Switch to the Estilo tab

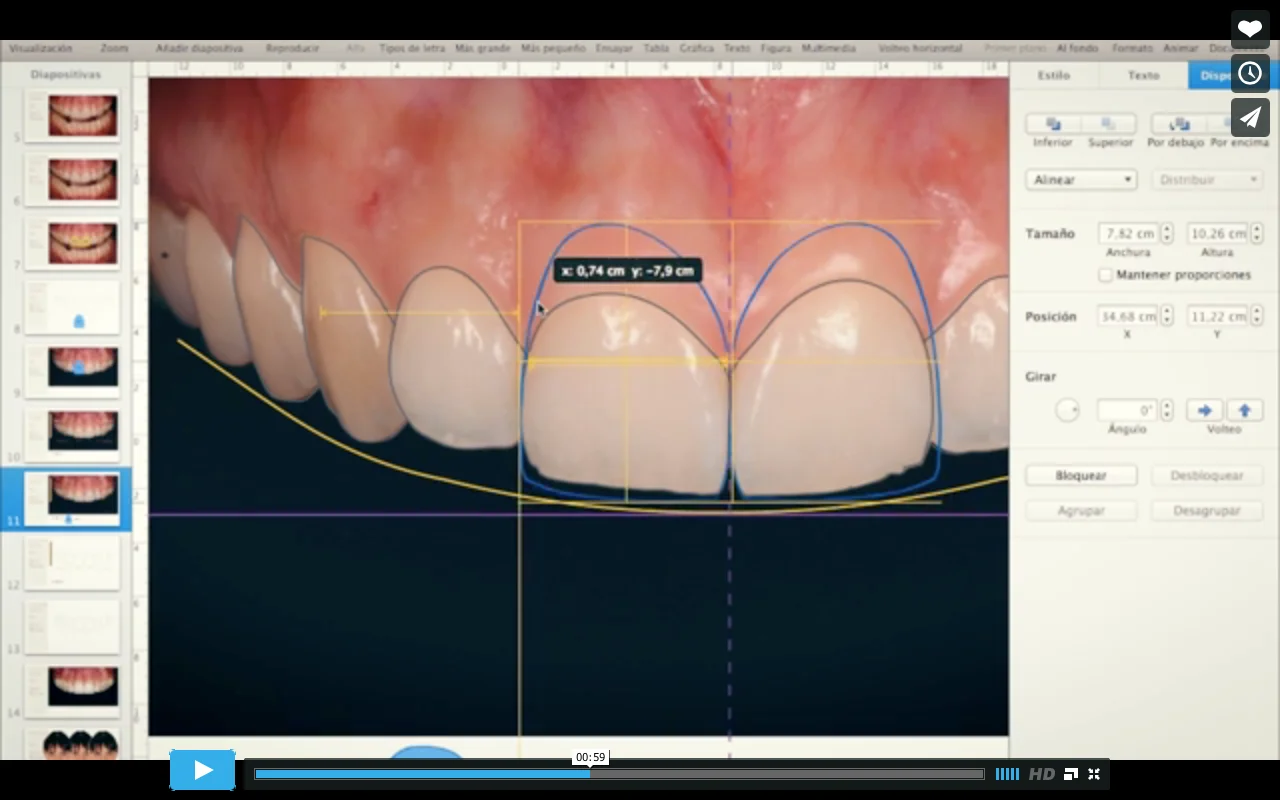(1053, 75)
